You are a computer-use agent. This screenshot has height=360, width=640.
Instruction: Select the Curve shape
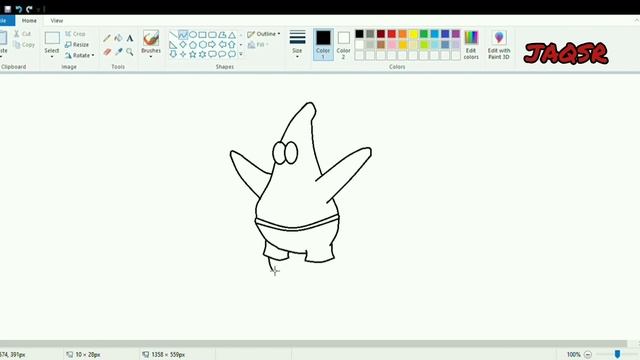click(183, 35)
